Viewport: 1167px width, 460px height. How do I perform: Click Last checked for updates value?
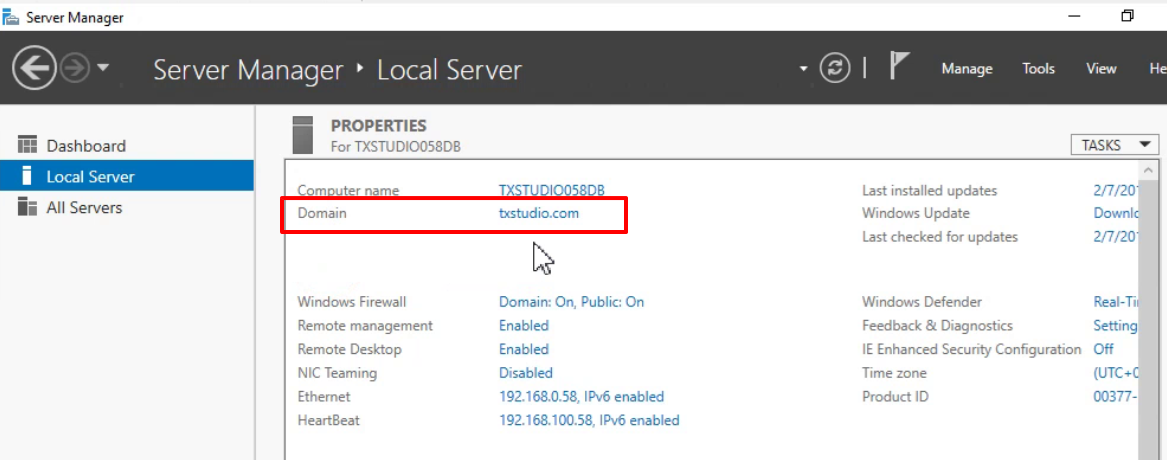[x=1116, y=237]
